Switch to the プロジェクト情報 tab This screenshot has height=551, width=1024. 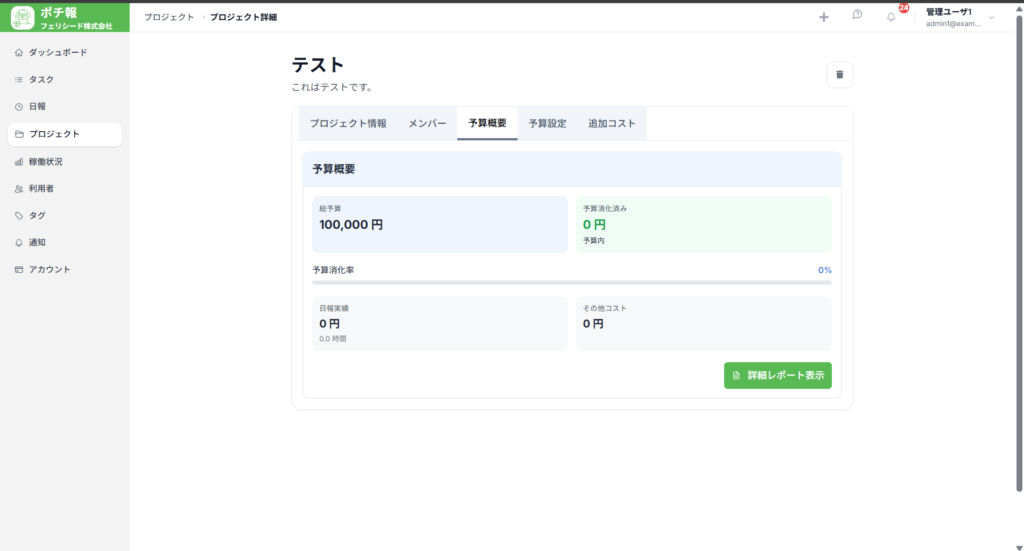tap(348, 124)
